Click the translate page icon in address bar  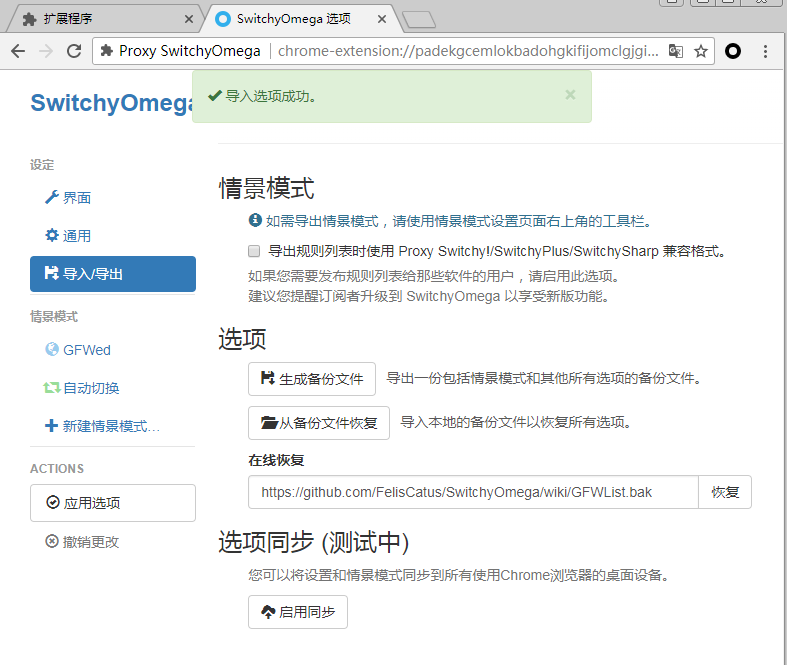(x=676, y=51)
